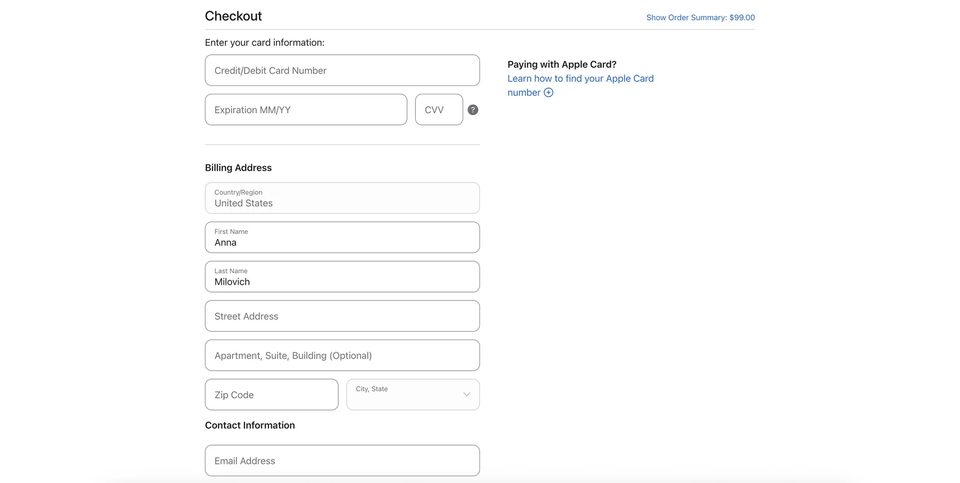Focus the Credit/Debit Card Number field
This screenshot has height=483, width=960.
pos(342,70)
